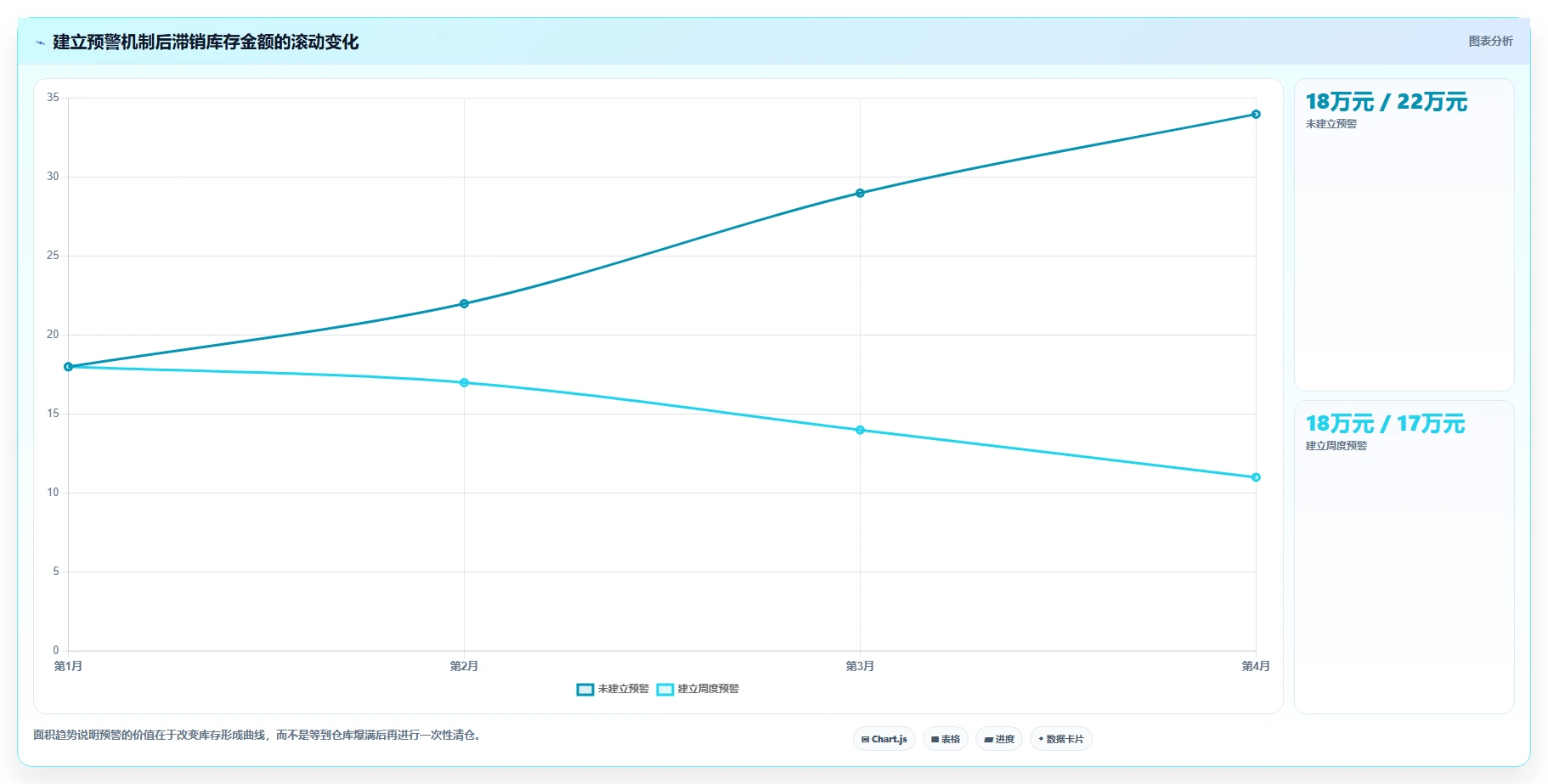
Task: Click the 未建立预警 point at 第4月
Action: (1256, 114)
